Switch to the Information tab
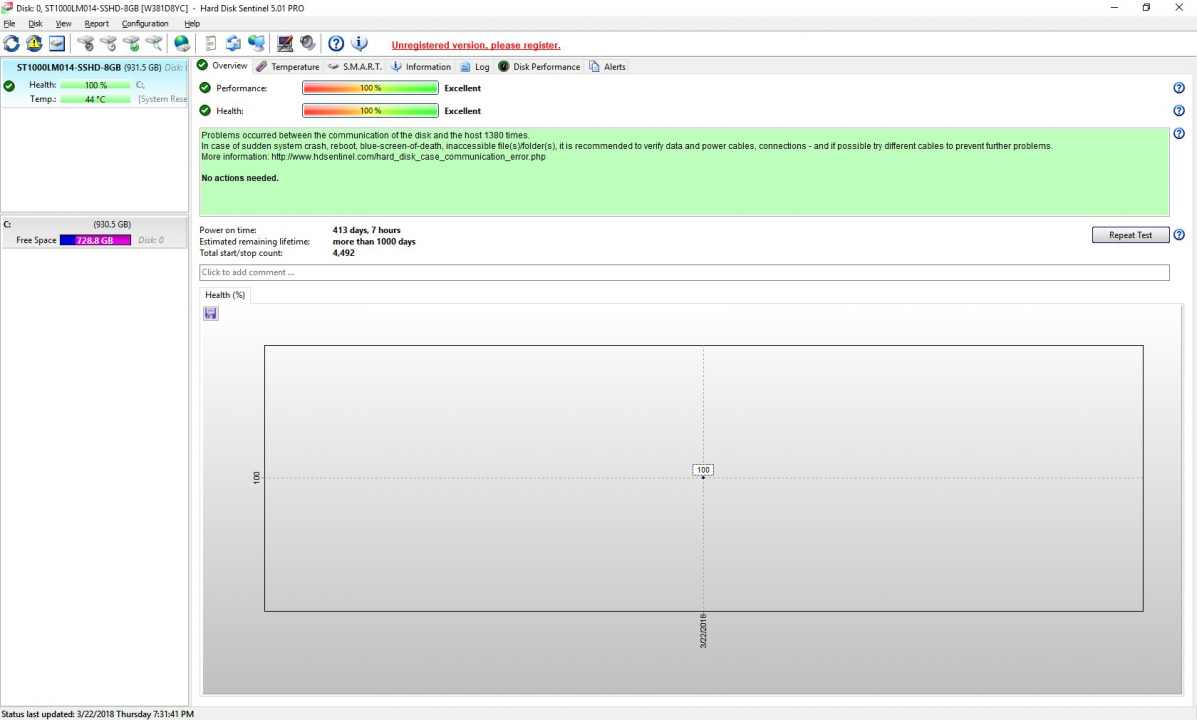1197x720 pixels. tap(421, 66)
